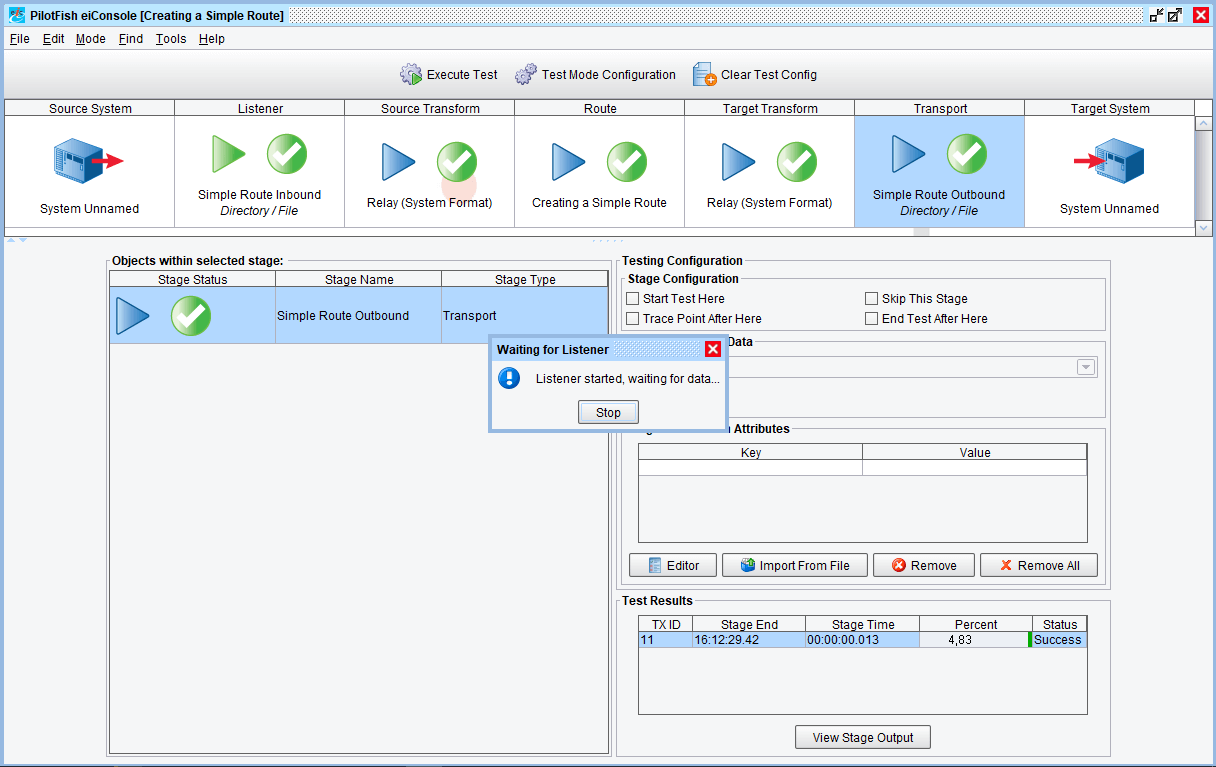Toggle Trace Point After Here checkbox
This screenshot has width=1216, height=767.
pyautogui.click(x=632, y=319)
